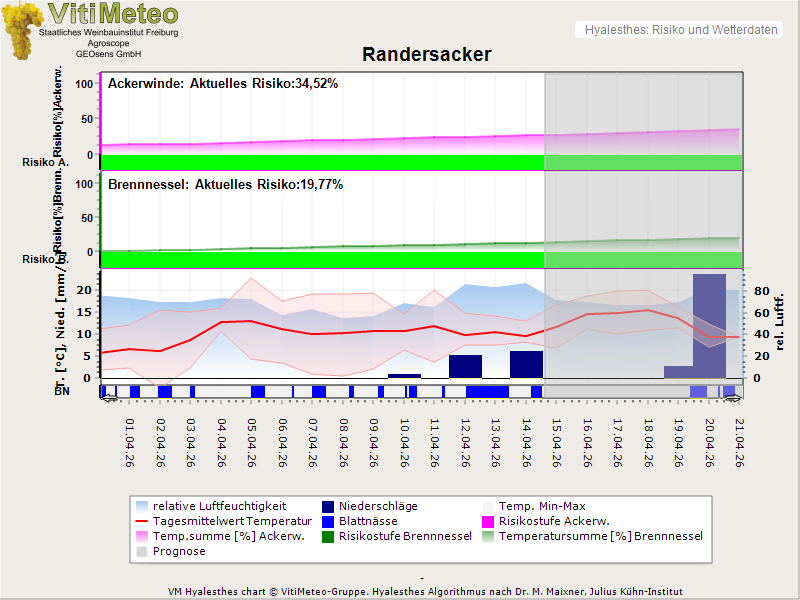Click the Blattnässe legend swatch
Screen dimensions: 800x600
[329, 521]
